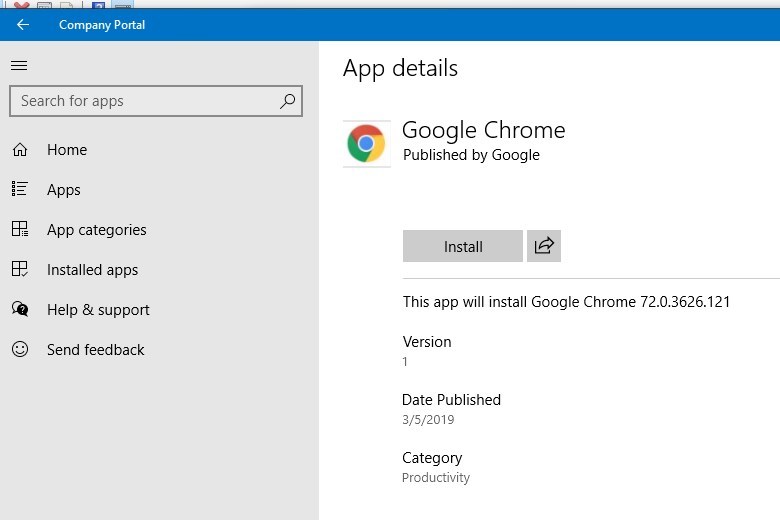Click the Apps list icon
The height and width of the screenshot is (520, 780).
[20, 189]
